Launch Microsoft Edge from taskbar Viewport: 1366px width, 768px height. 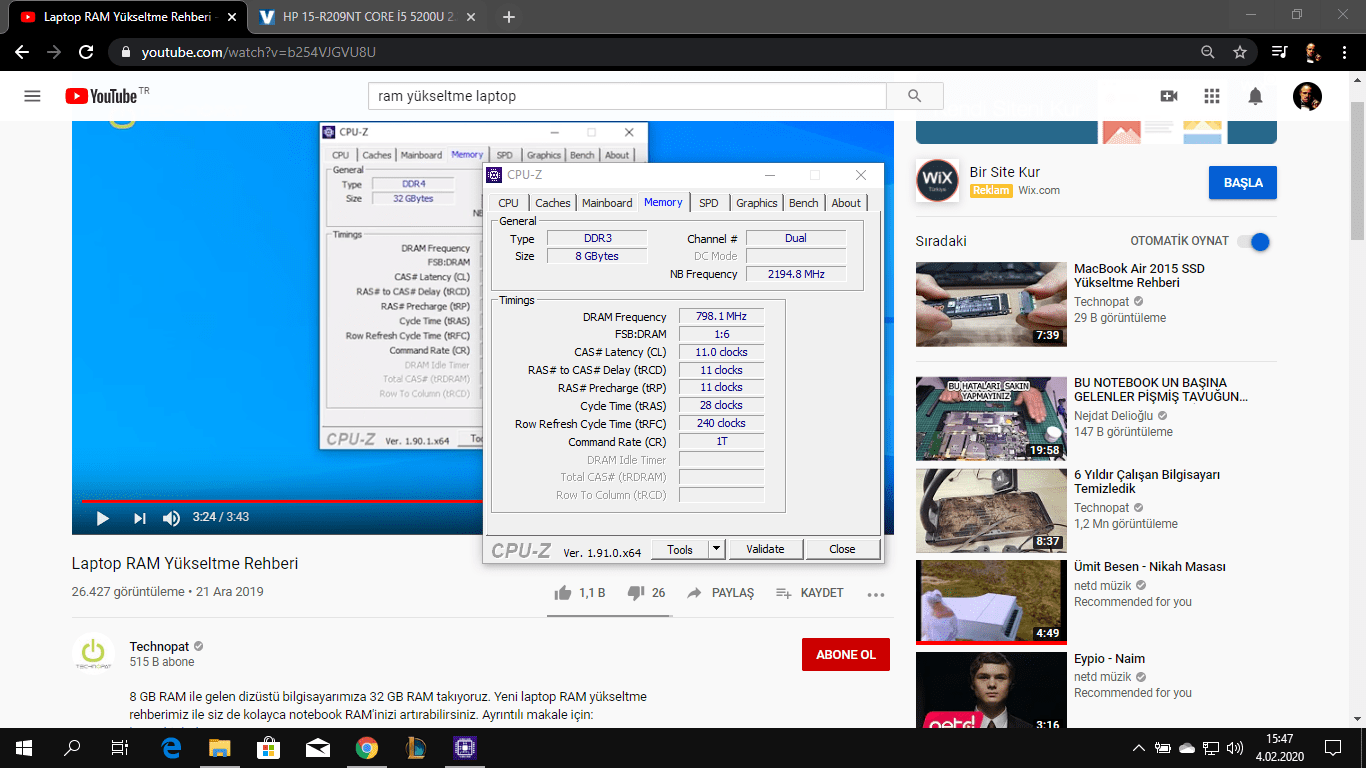171,748
